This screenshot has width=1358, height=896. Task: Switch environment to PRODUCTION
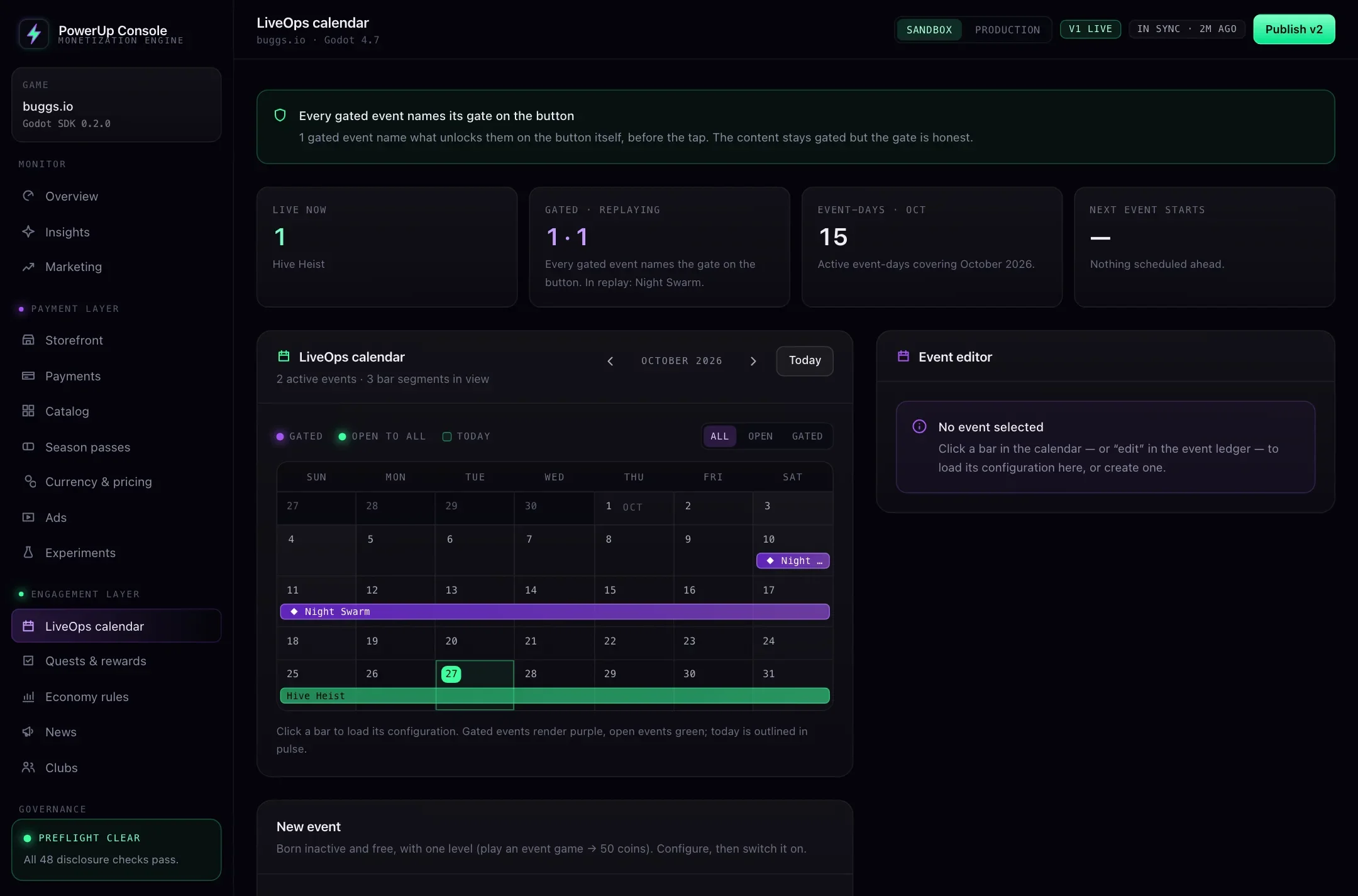click(x=1007, y=30)
